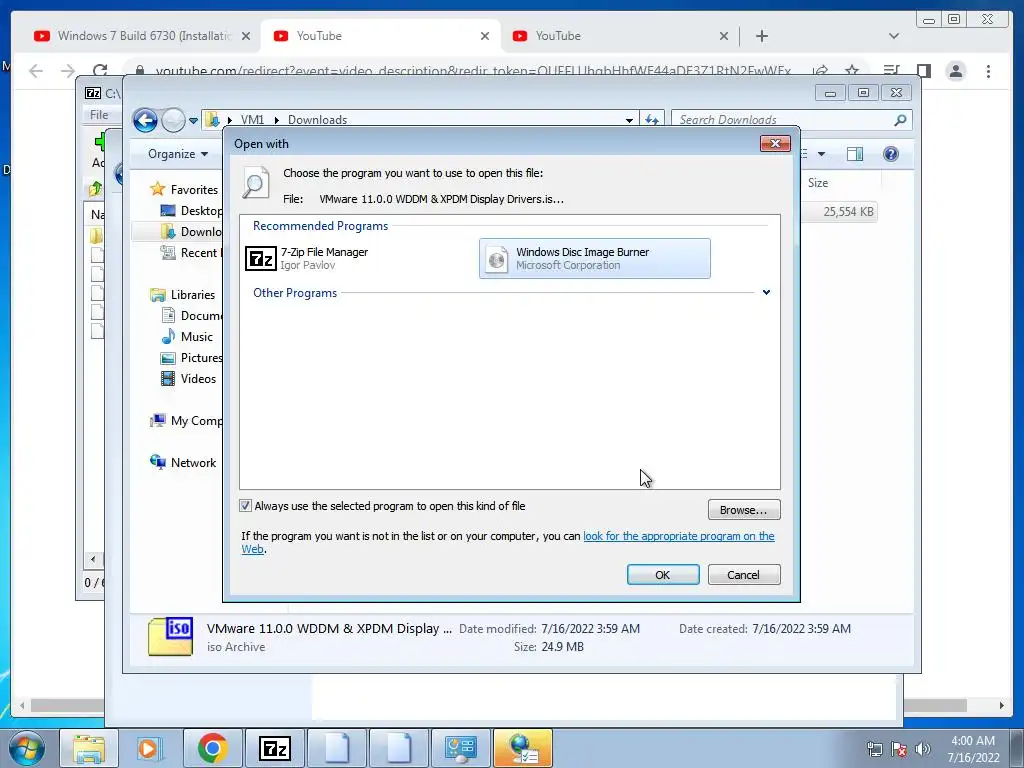
Task: Go forward in Explorer window
Action: pos(173,120)
